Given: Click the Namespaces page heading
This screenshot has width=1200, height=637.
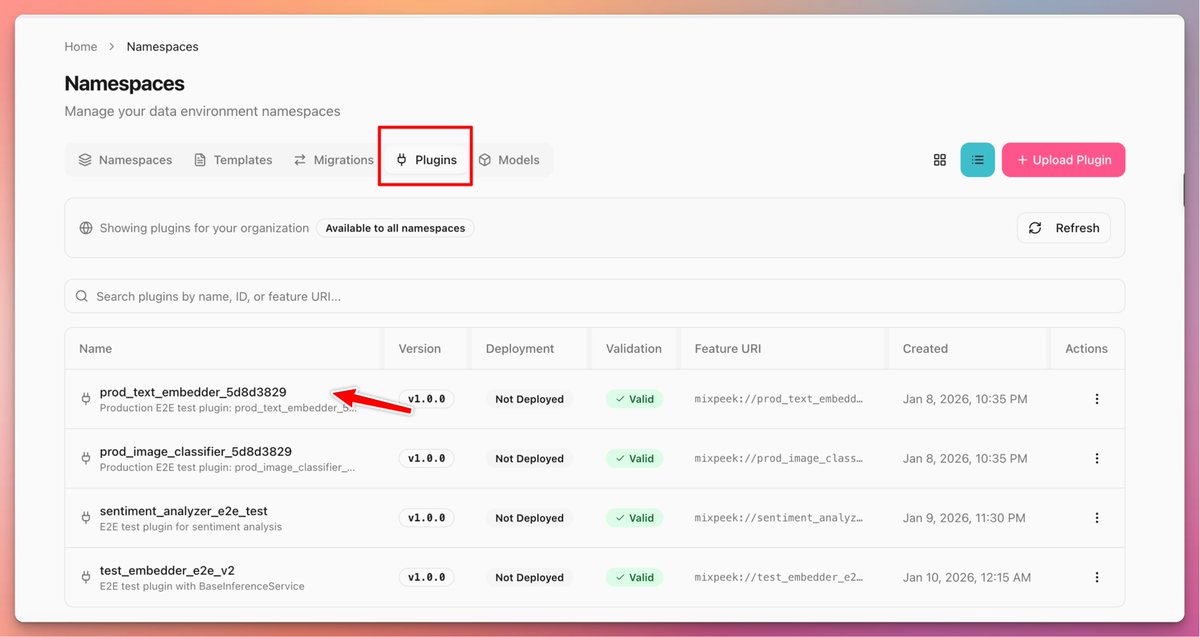Looking at the screenshot, I should tap(124, 84).
